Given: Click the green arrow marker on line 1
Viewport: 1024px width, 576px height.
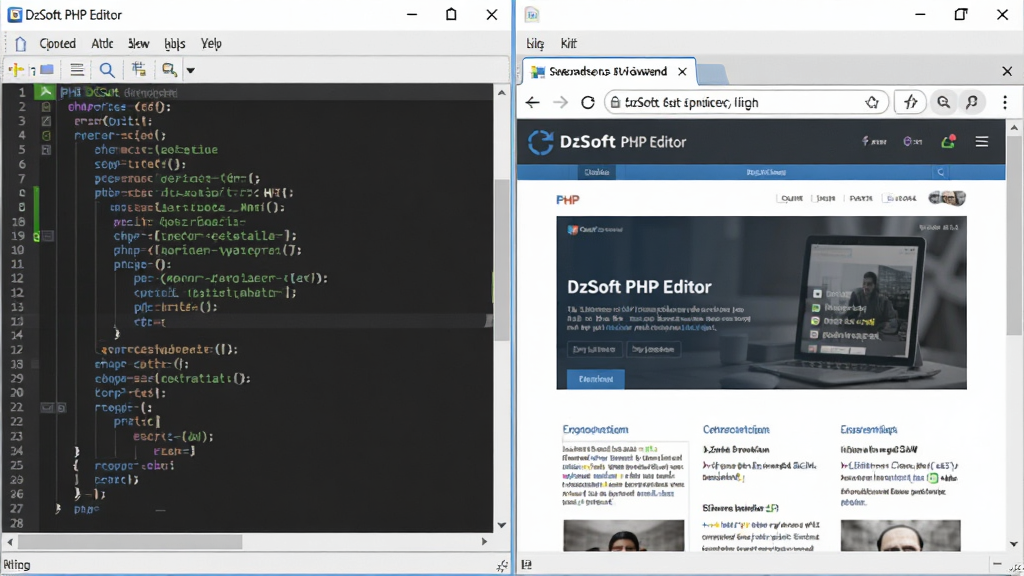Looking at the screenshot, I should [x=45, y=92].
